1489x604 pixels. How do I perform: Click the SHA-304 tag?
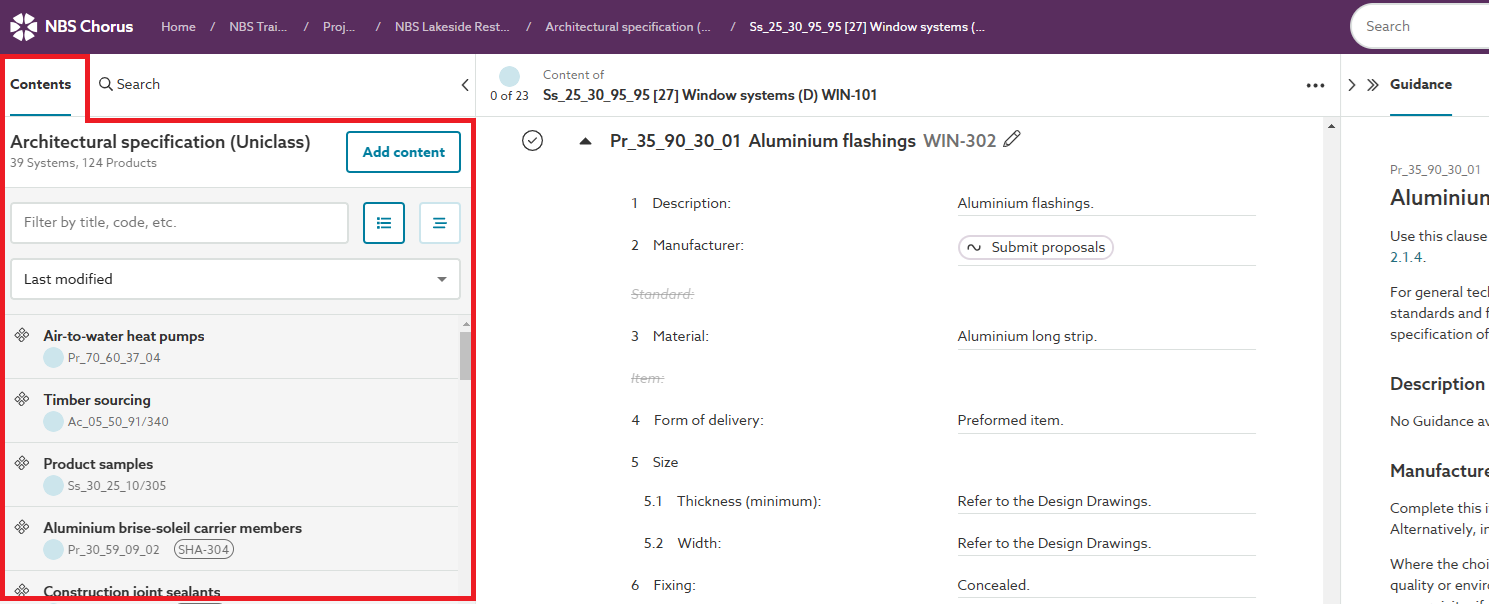(x=204, y=549)
